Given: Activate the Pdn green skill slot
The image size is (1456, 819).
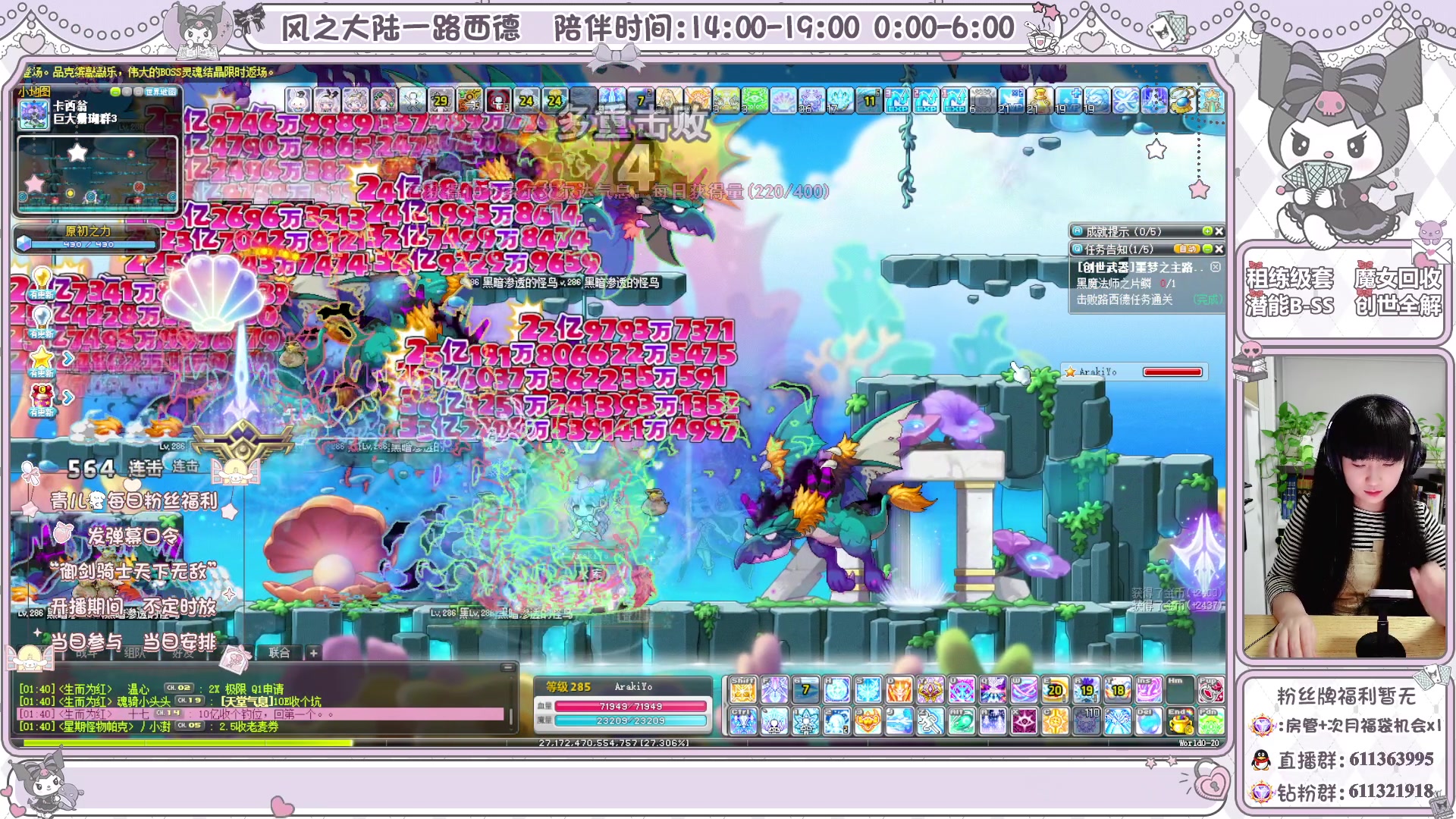Looking at the screenshot, I should [1211, 721].
